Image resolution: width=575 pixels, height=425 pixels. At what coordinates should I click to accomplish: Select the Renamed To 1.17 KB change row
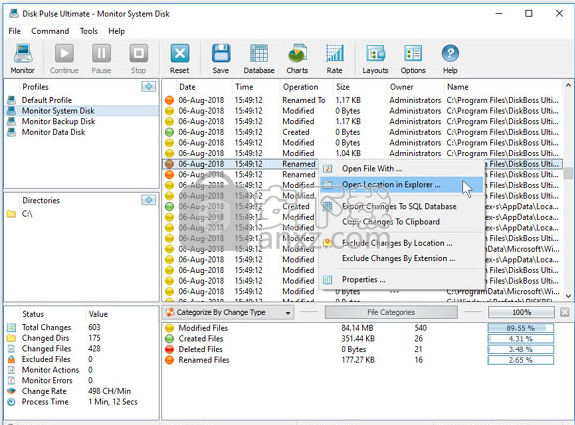361,100
